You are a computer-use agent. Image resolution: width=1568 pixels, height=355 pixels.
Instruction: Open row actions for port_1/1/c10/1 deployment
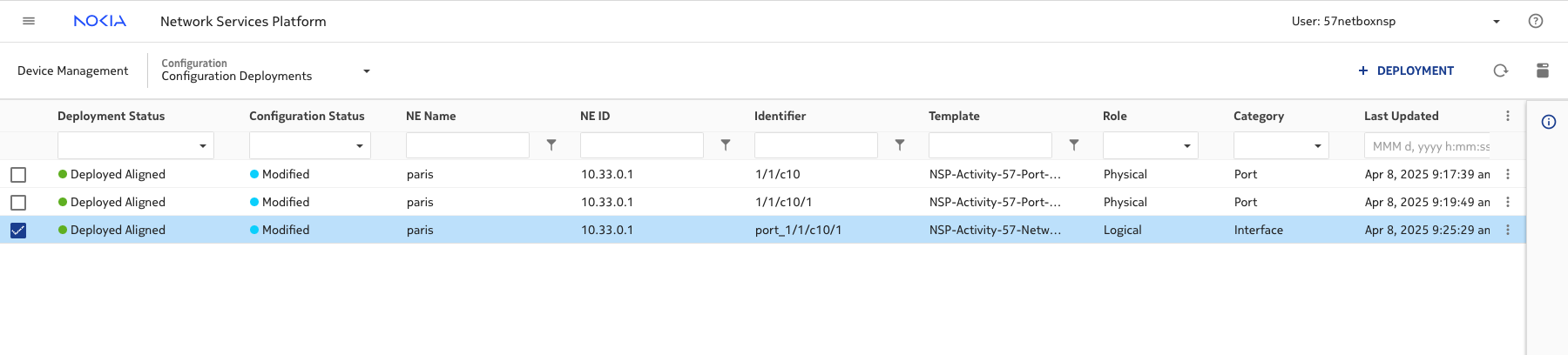point(1508,230)
